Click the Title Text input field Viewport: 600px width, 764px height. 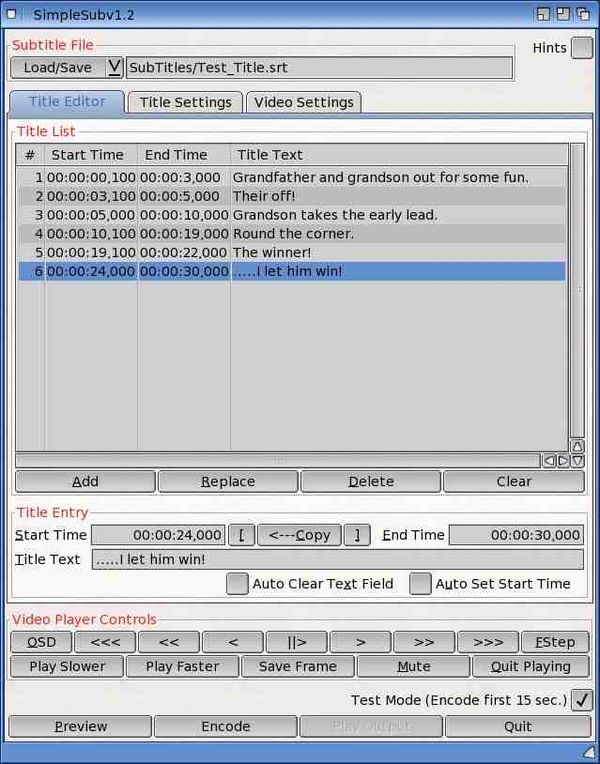click(337, 559)
